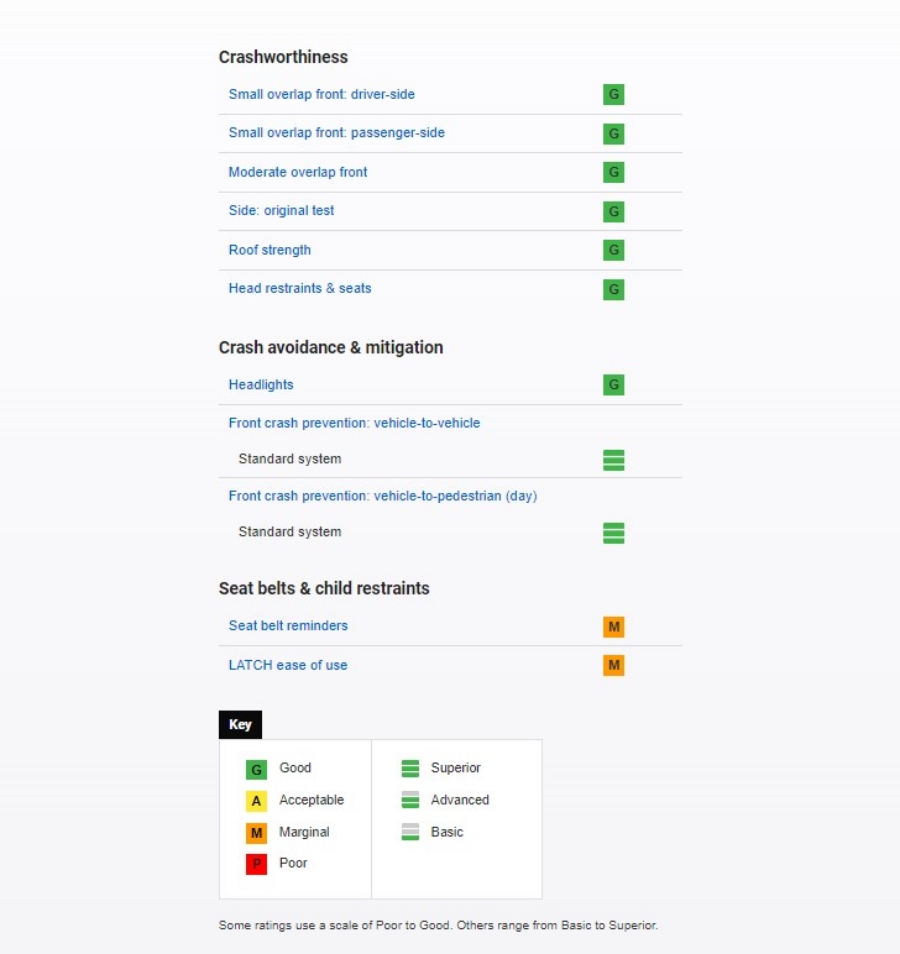The image size is (900, 954).
Task: Click Superior rating icon for vehicle-to-vehicle standard system
Action: [613, 460]
